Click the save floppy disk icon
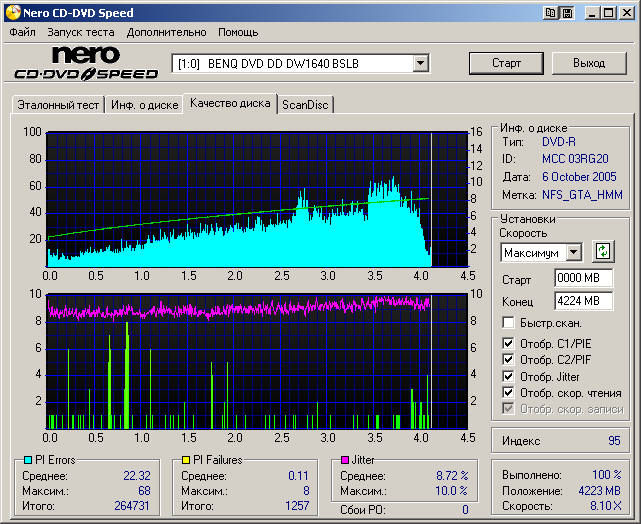 [567, 13]
